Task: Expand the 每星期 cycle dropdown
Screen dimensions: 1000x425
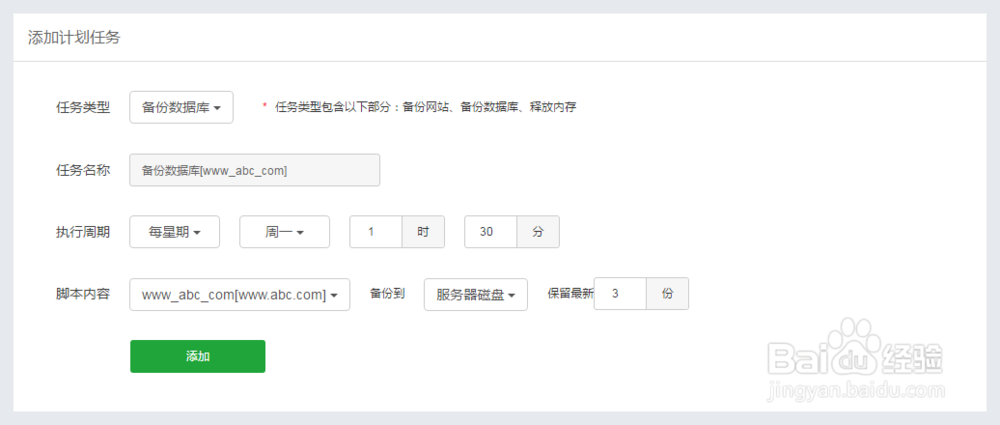Action: (x=175, y=232)
